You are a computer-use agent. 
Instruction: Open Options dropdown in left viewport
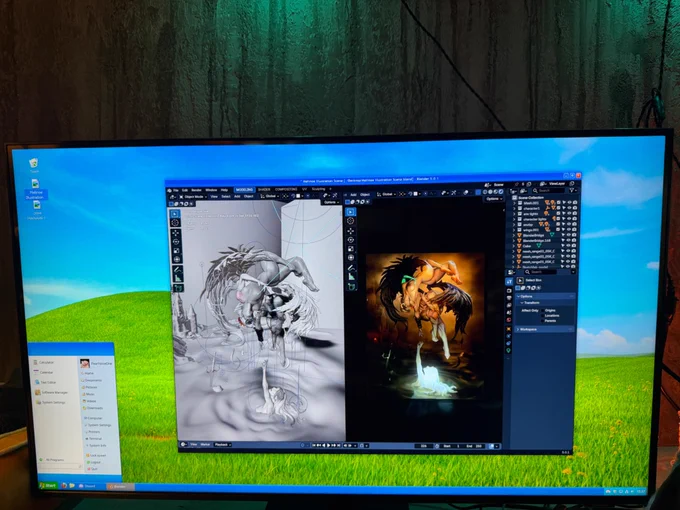[330, 202]
